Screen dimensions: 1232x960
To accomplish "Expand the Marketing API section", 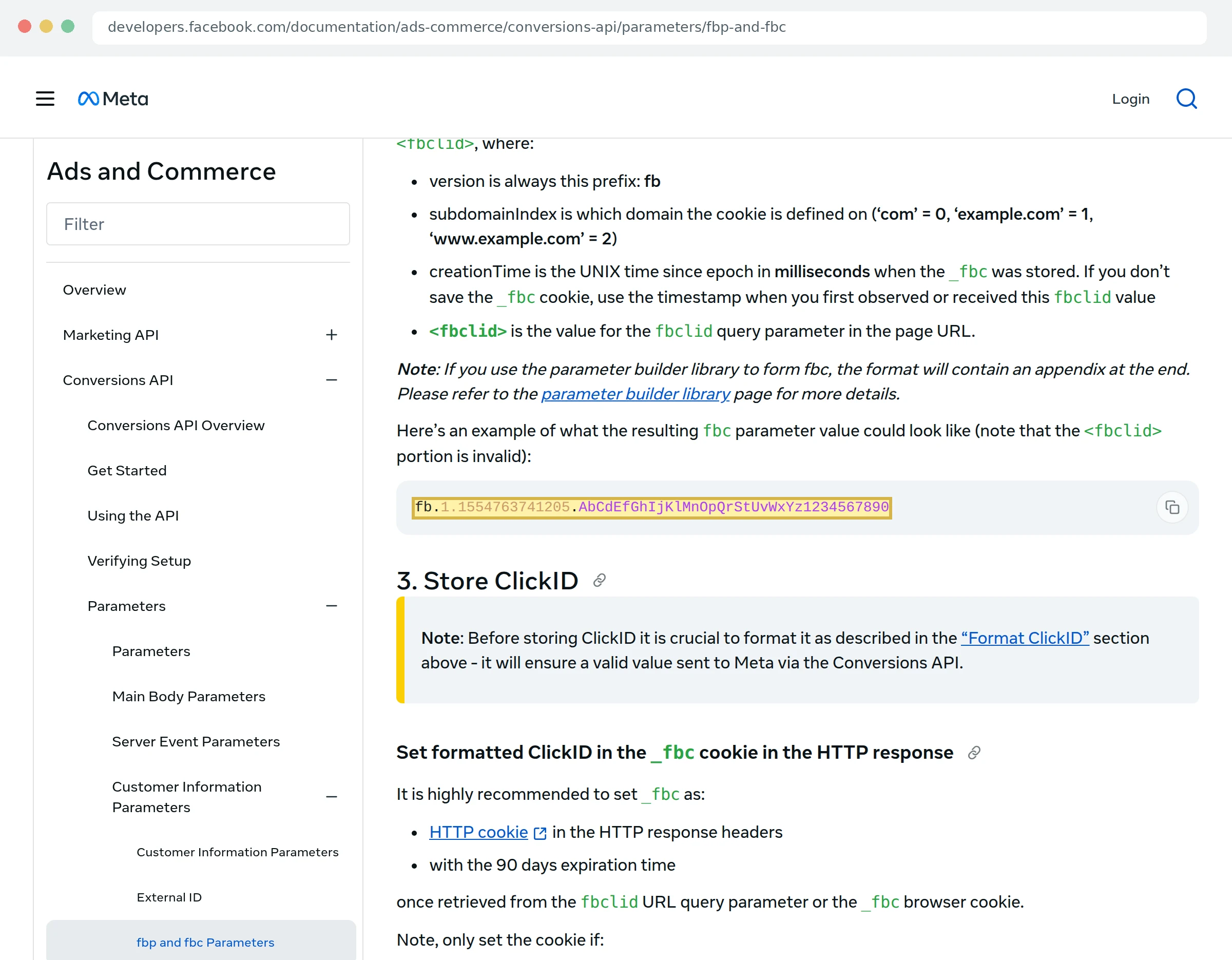I will pyautogui.click(x=332, y=335).
